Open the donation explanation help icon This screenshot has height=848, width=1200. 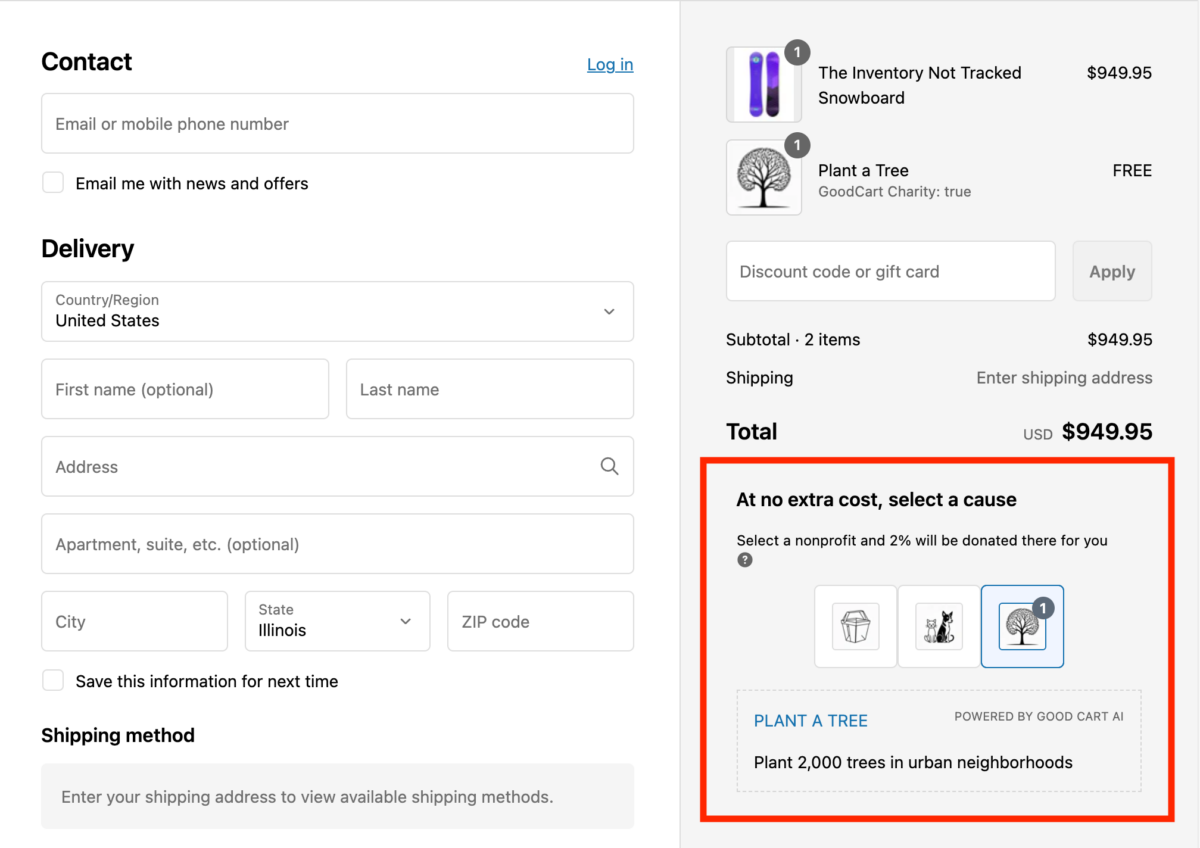click(744, 560)
